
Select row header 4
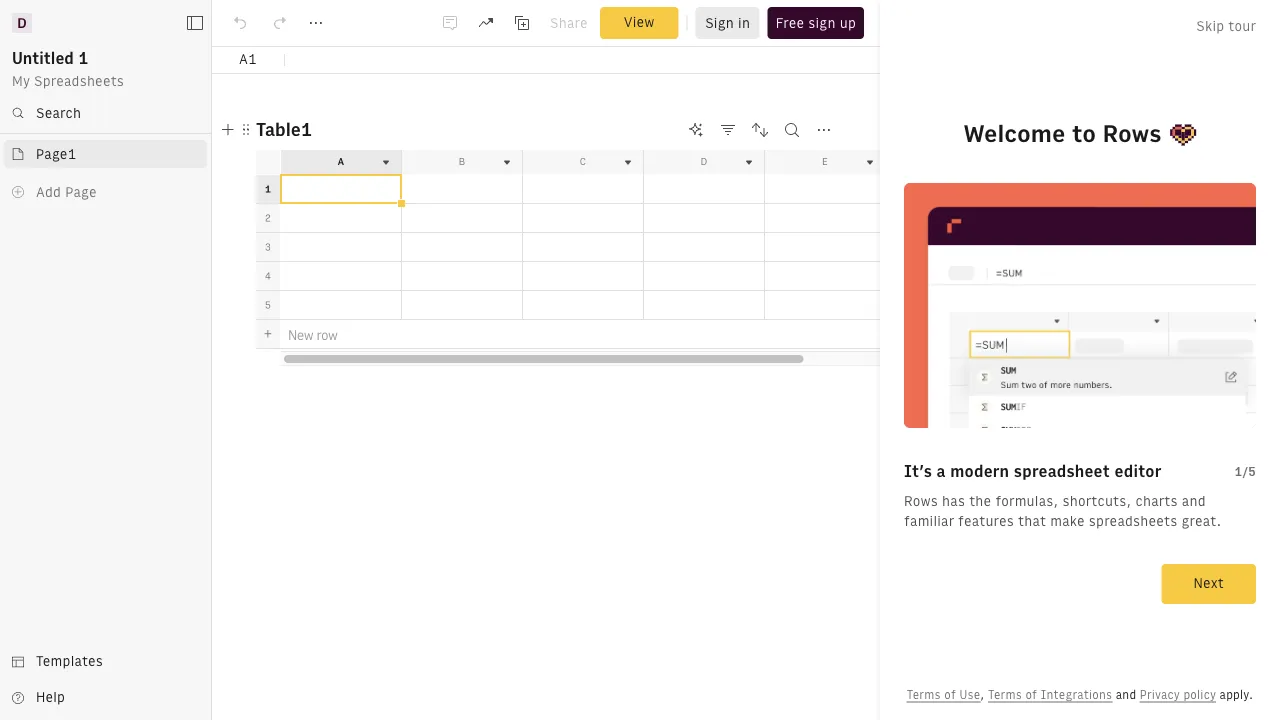(268, 276)
